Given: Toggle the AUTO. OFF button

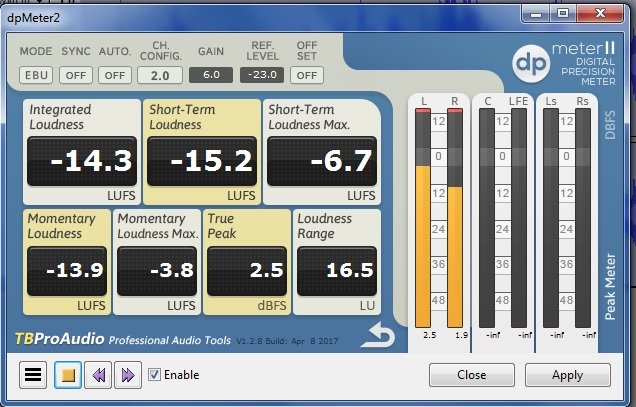Looking at the screenshot, I should coord(115,75).
